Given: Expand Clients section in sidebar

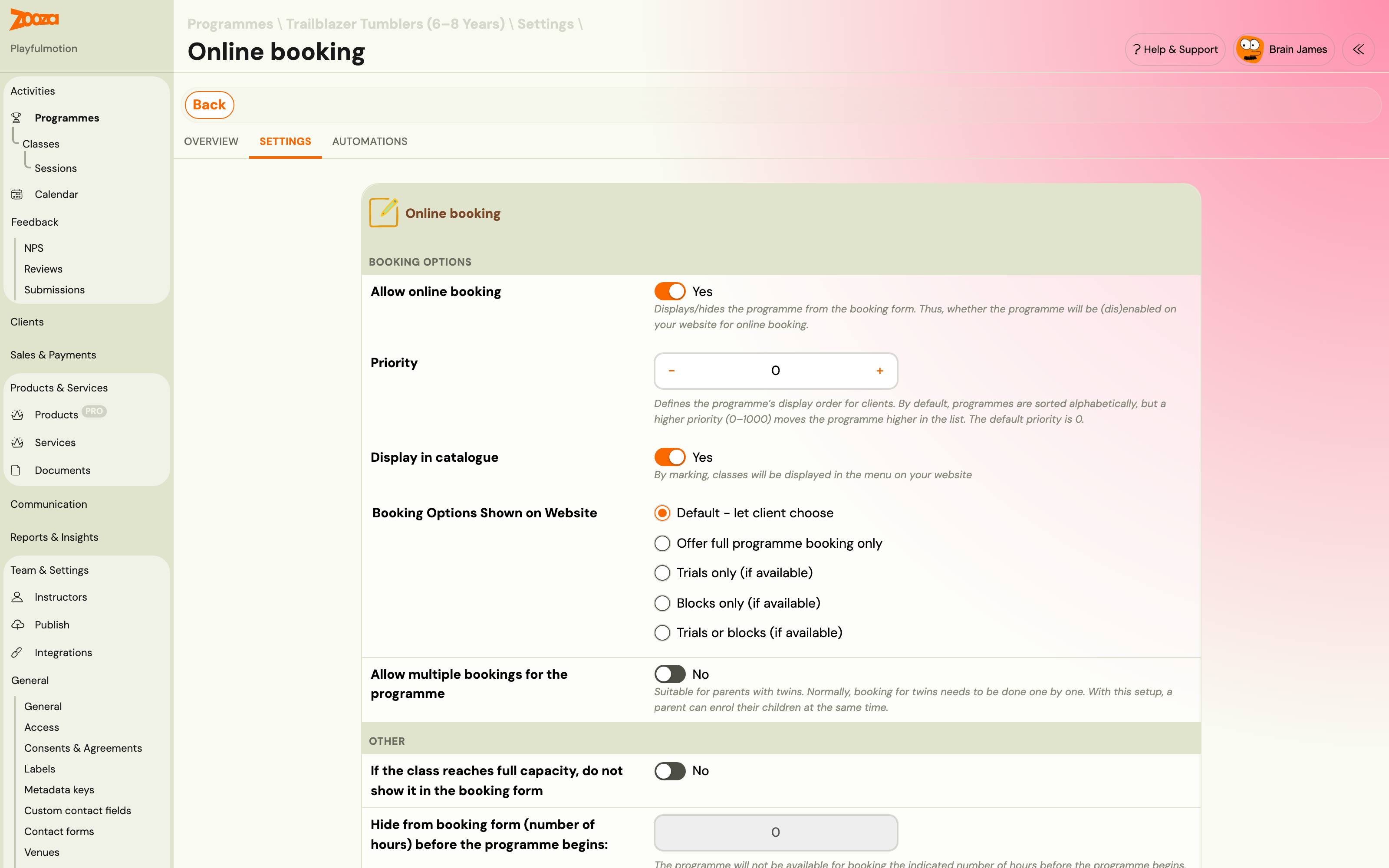Looking at the screenshot, I should click(x=27, y=322).
